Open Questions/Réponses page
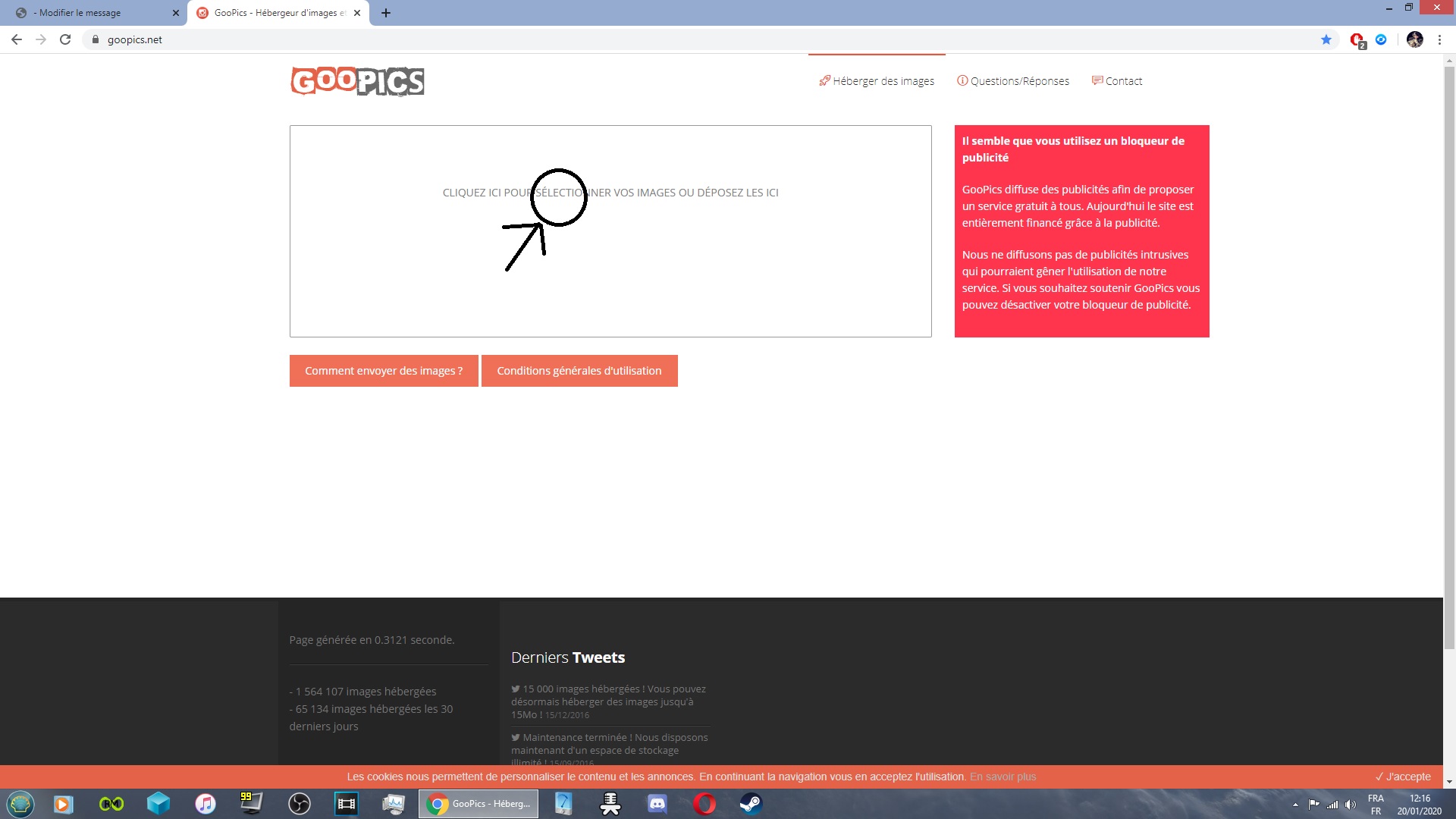 (x=1013, y=81)
